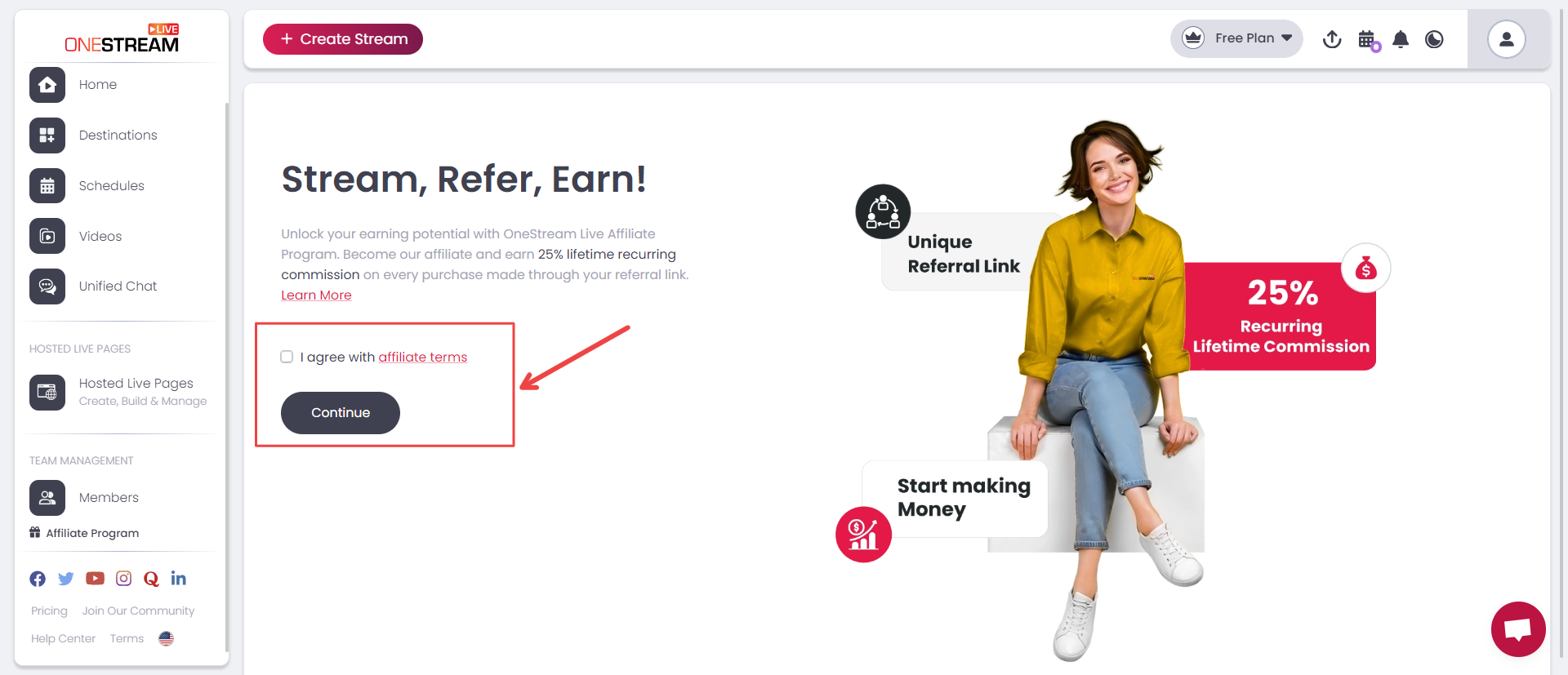
Task: Open the OneStream YouTube channel icon
Action: click(x=96, y=579)
